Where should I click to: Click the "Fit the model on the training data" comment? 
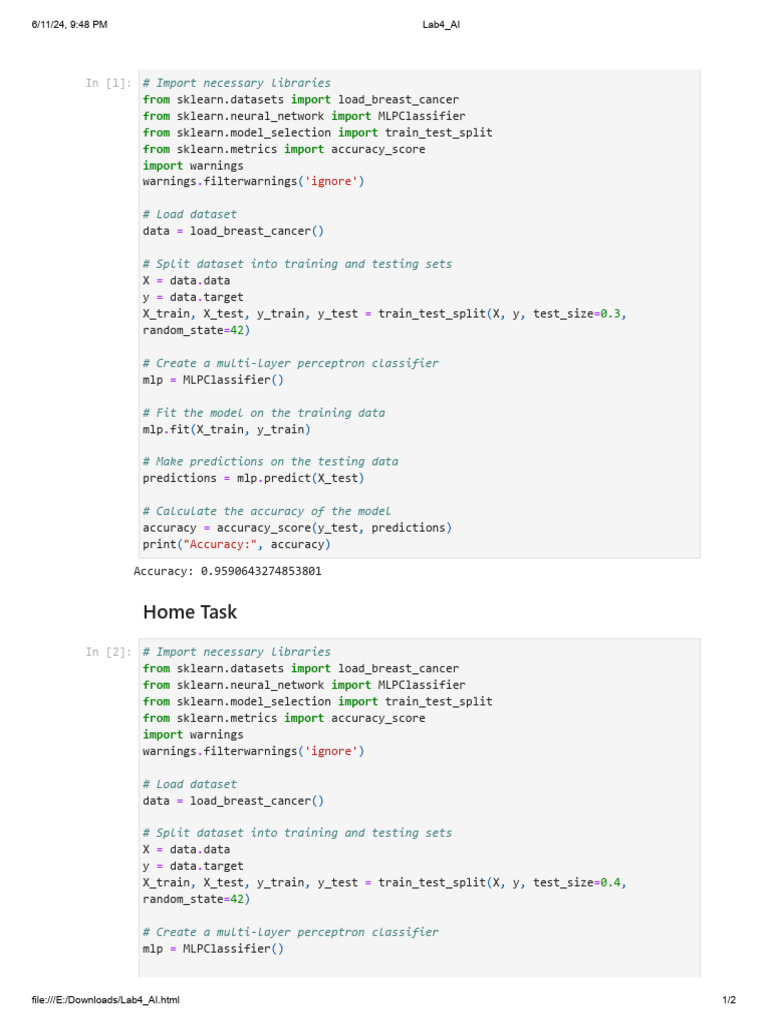click(x=263, y=413)
